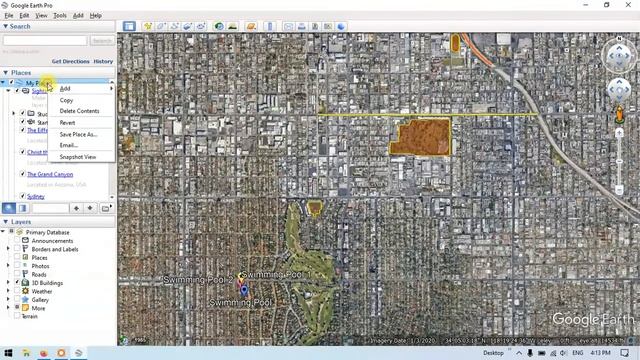Open the planet switcher Saturn icon
The height and width of the screenshot is (360, 640).
(251, 27)
